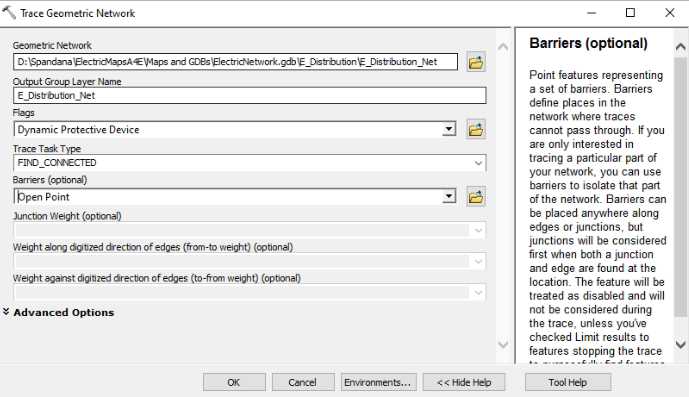Image resolution: width=689 pixels, height=397 pixels.
Task: Click the Cancel button
Action: tap(303, 382)
